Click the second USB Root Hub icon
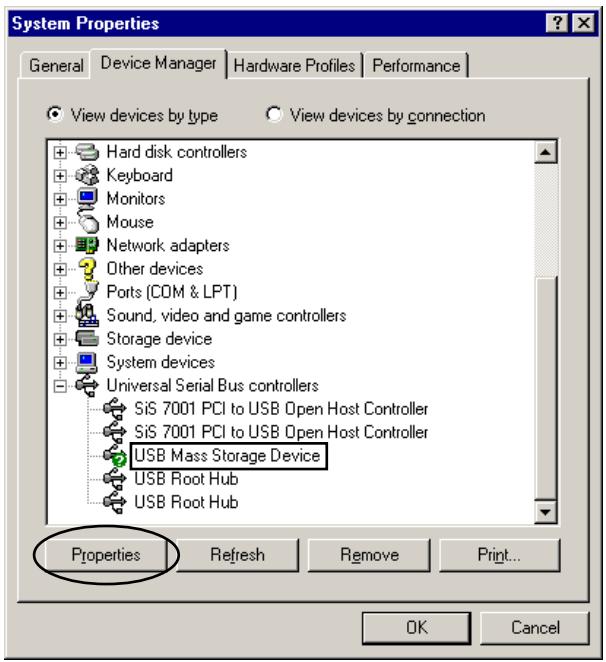This screenshot has width=606, height=662. tap(115, 502)
